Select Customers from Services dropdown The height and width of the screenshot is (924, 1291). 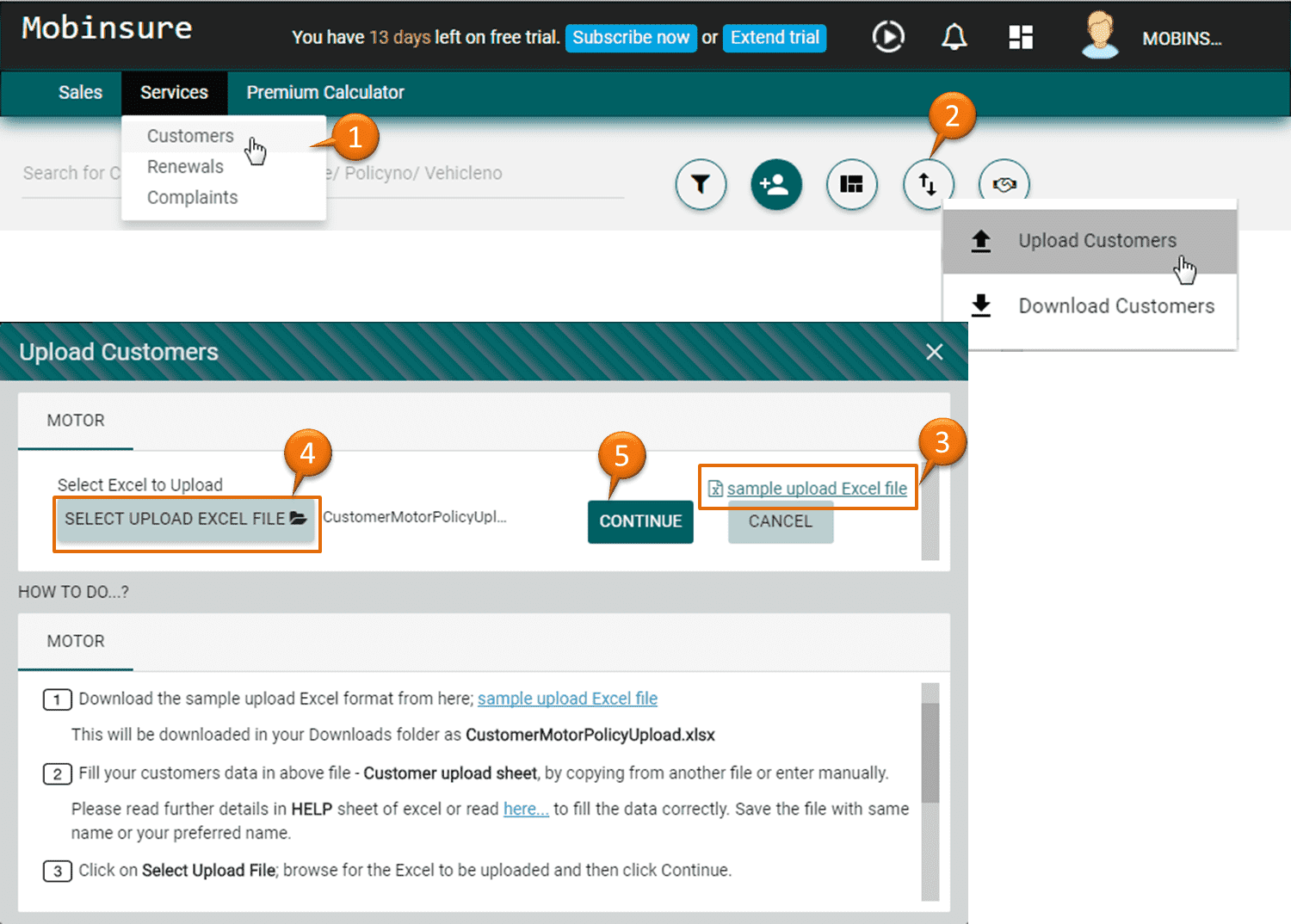pos(190,136)
